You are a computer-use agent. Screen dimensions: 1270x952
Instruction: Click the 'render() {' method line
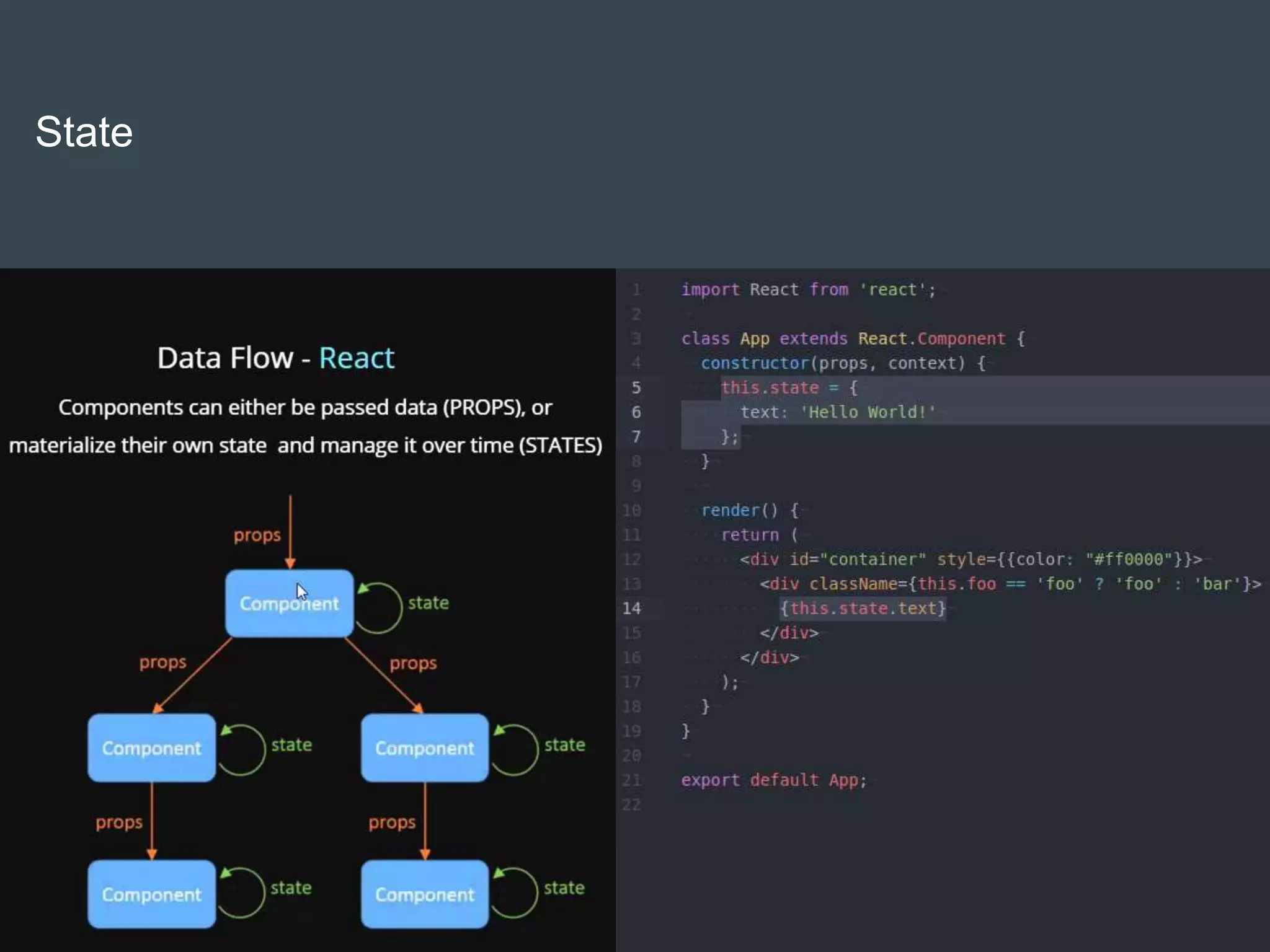tap(749, 510)
